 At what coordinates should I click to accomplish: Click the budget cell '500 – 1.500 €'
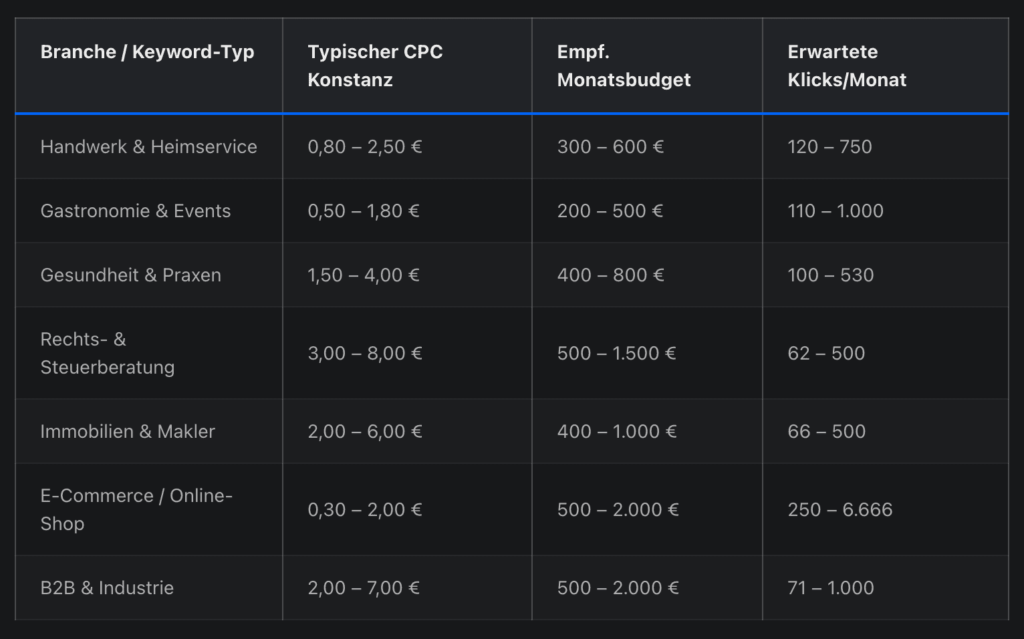coord(616,353)
